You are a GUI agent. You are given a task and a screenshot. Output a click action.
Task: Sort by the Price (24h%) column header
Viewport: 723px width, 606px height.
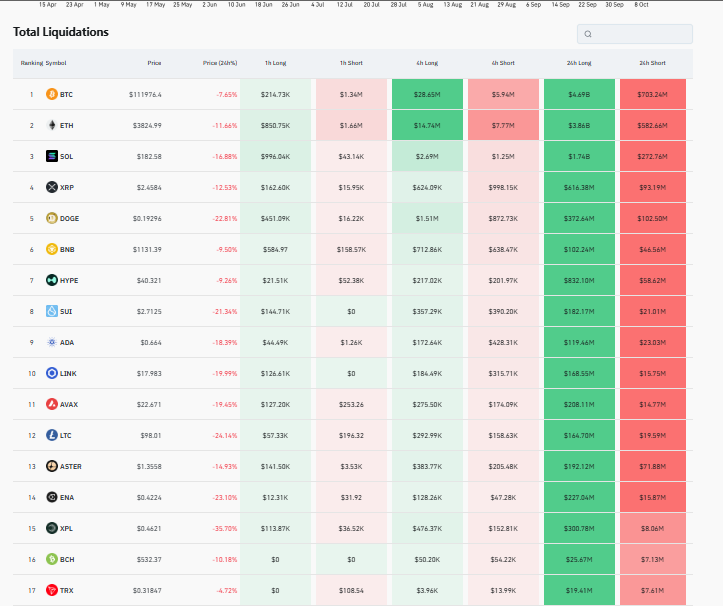point(220,63)
